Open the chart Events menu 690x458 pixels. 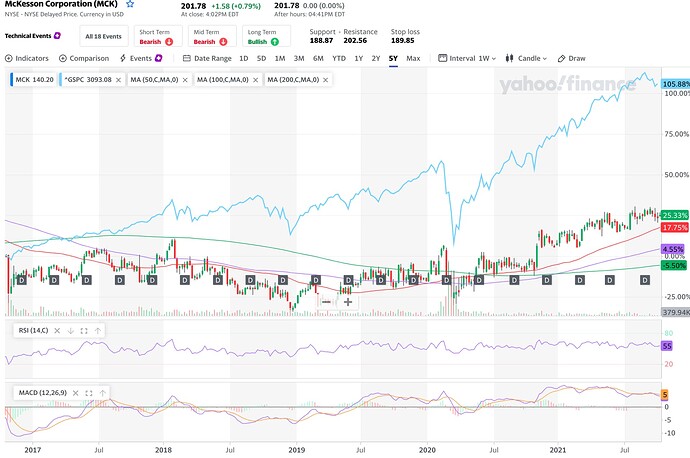141,58
